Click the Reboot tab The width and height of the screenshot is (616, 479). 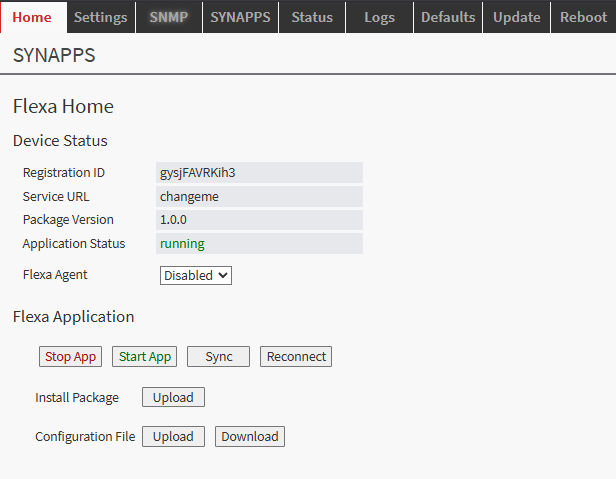tap(583, 17)
